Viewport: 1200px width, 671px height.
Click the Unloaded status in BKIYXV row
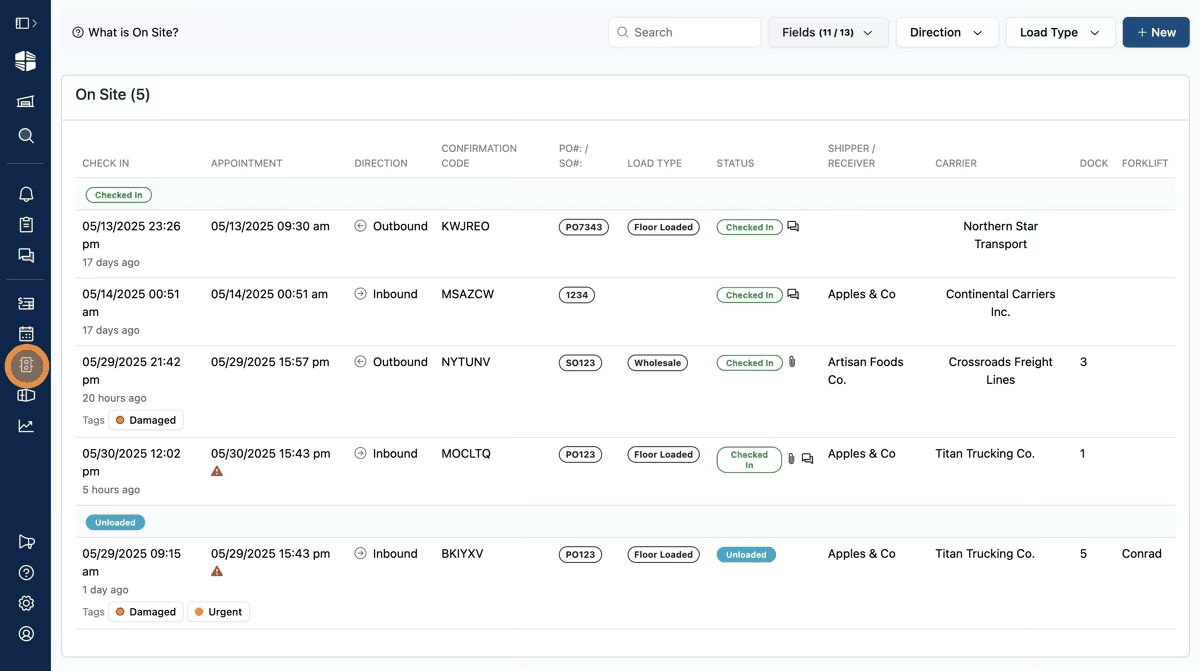tap(746, 554)
